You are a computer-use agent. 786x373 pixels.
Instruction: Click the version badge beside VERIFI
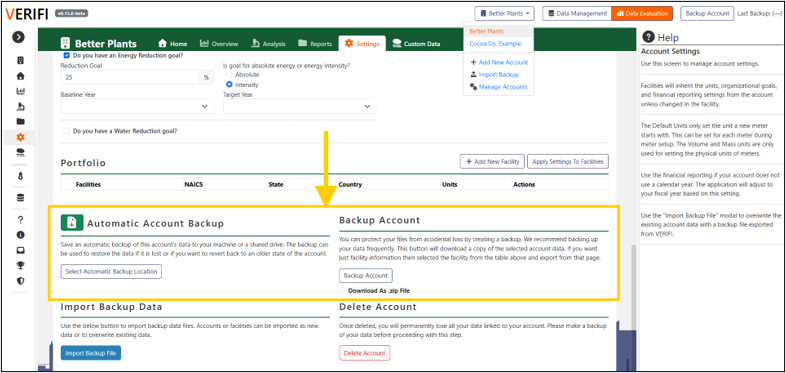pyautogui.click(x=71, y=14)
